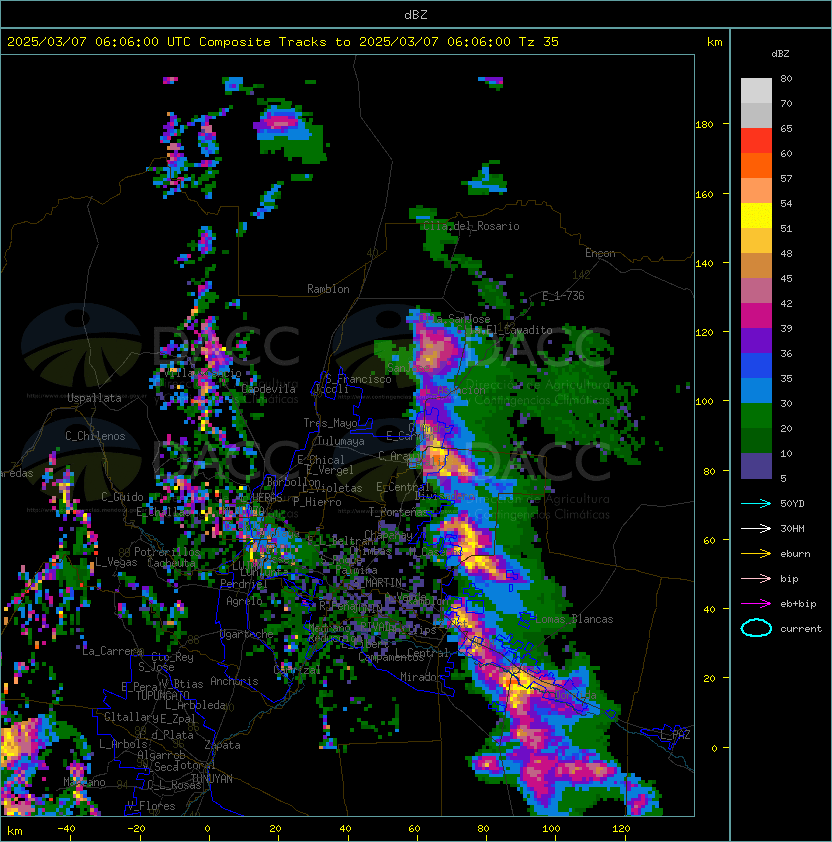Click the 'Mirador' place label
Screen dimensions: 832x842
(x=422, y=677)
